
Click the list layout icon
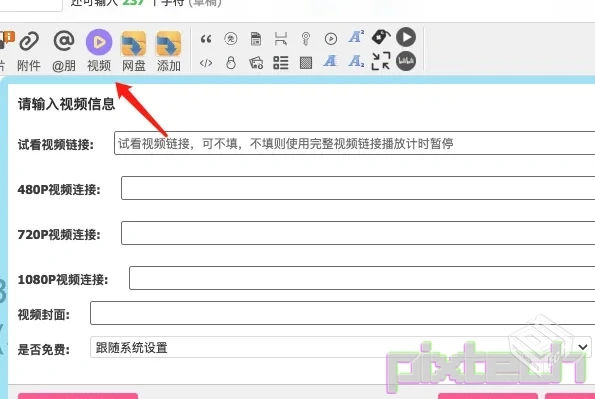(281, 63)
